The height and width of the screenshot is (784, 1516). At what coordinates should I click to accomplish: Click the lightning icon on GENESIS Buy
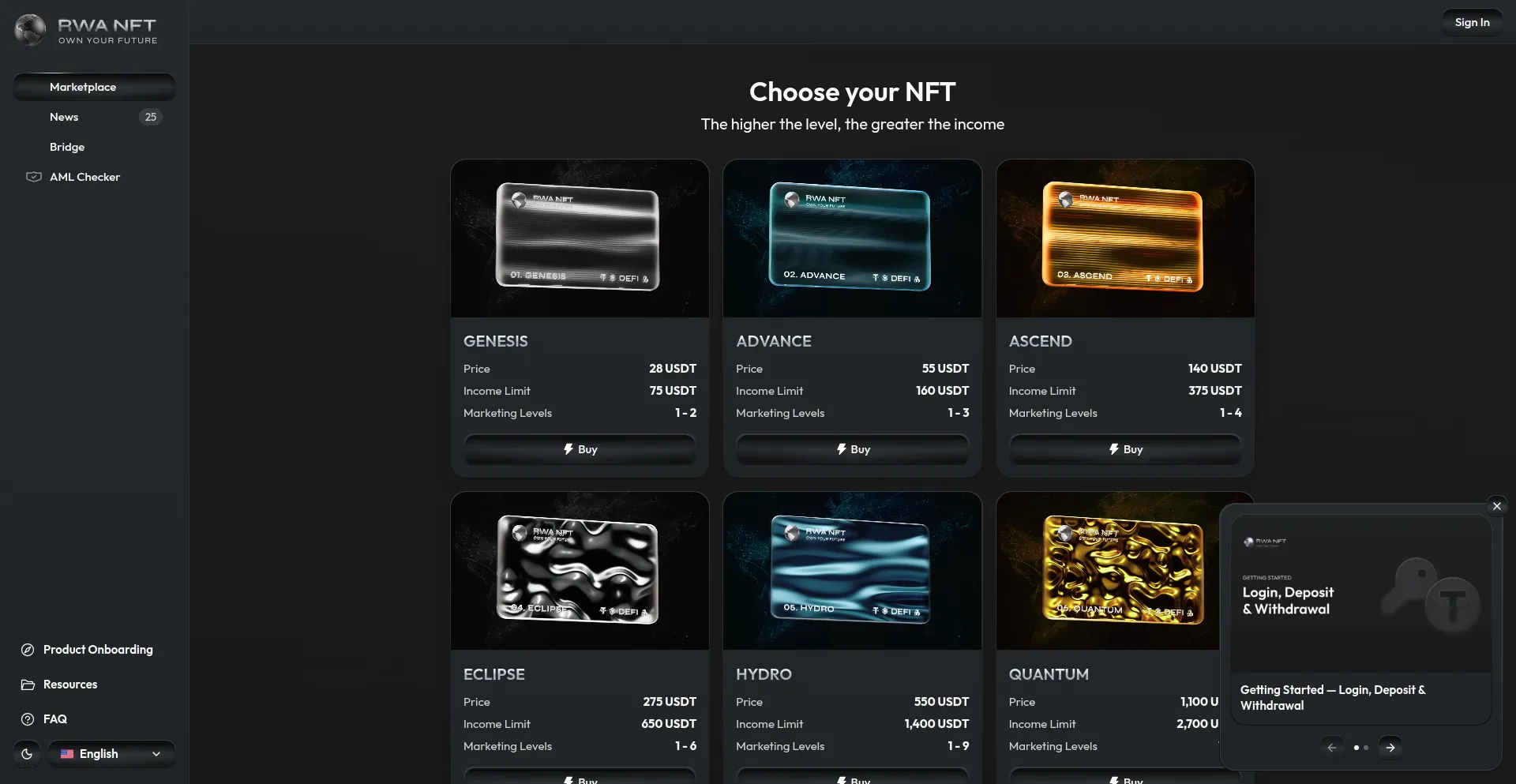[x=568, y=449]
